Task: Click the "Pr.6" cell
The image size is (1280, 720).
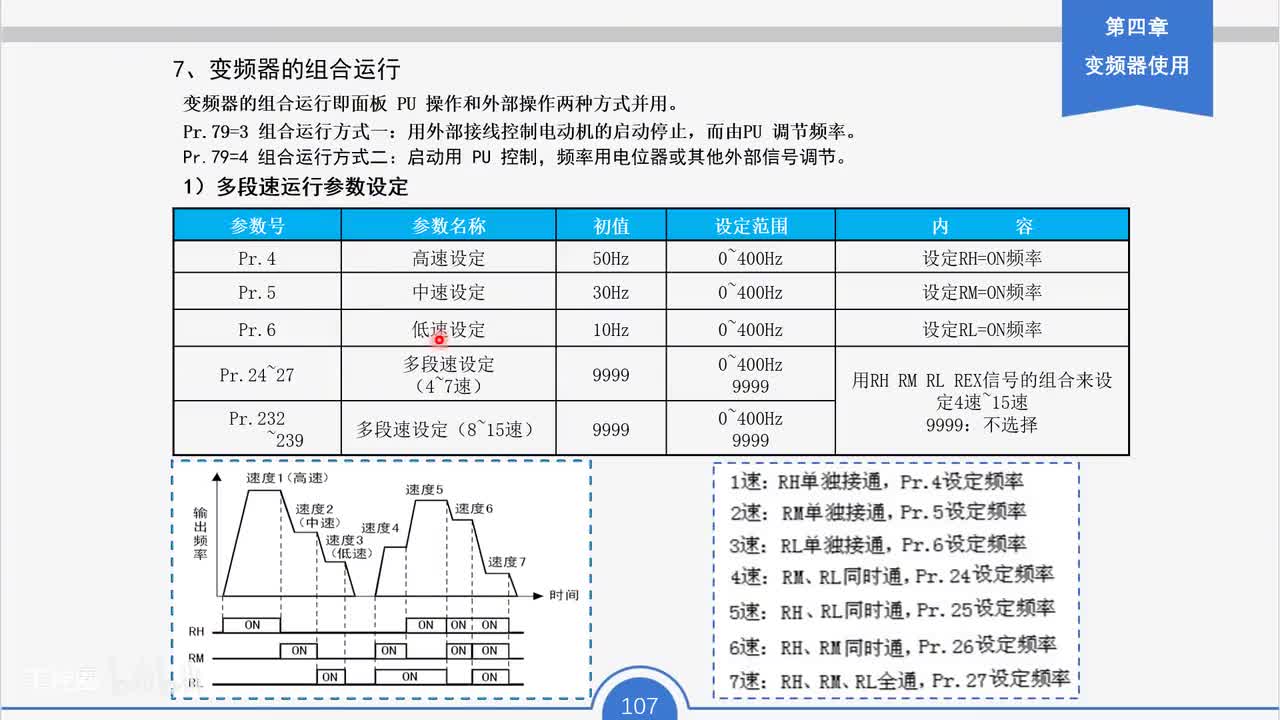Action: (x=257, y=329)
